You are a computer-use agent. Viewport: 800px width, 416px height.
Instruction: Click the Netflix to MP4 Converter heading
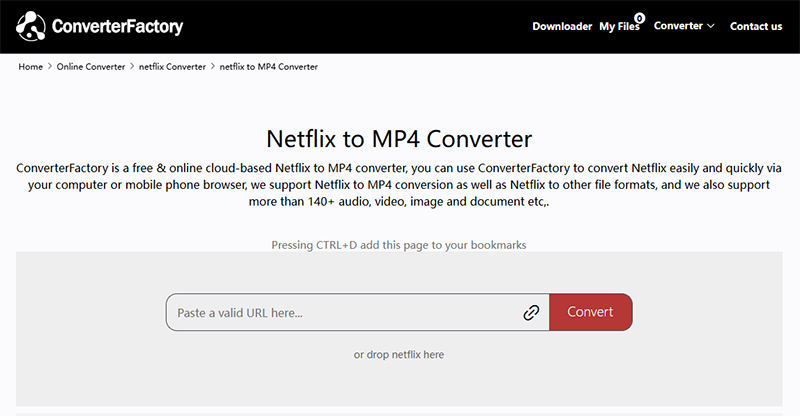coord(399,139)
